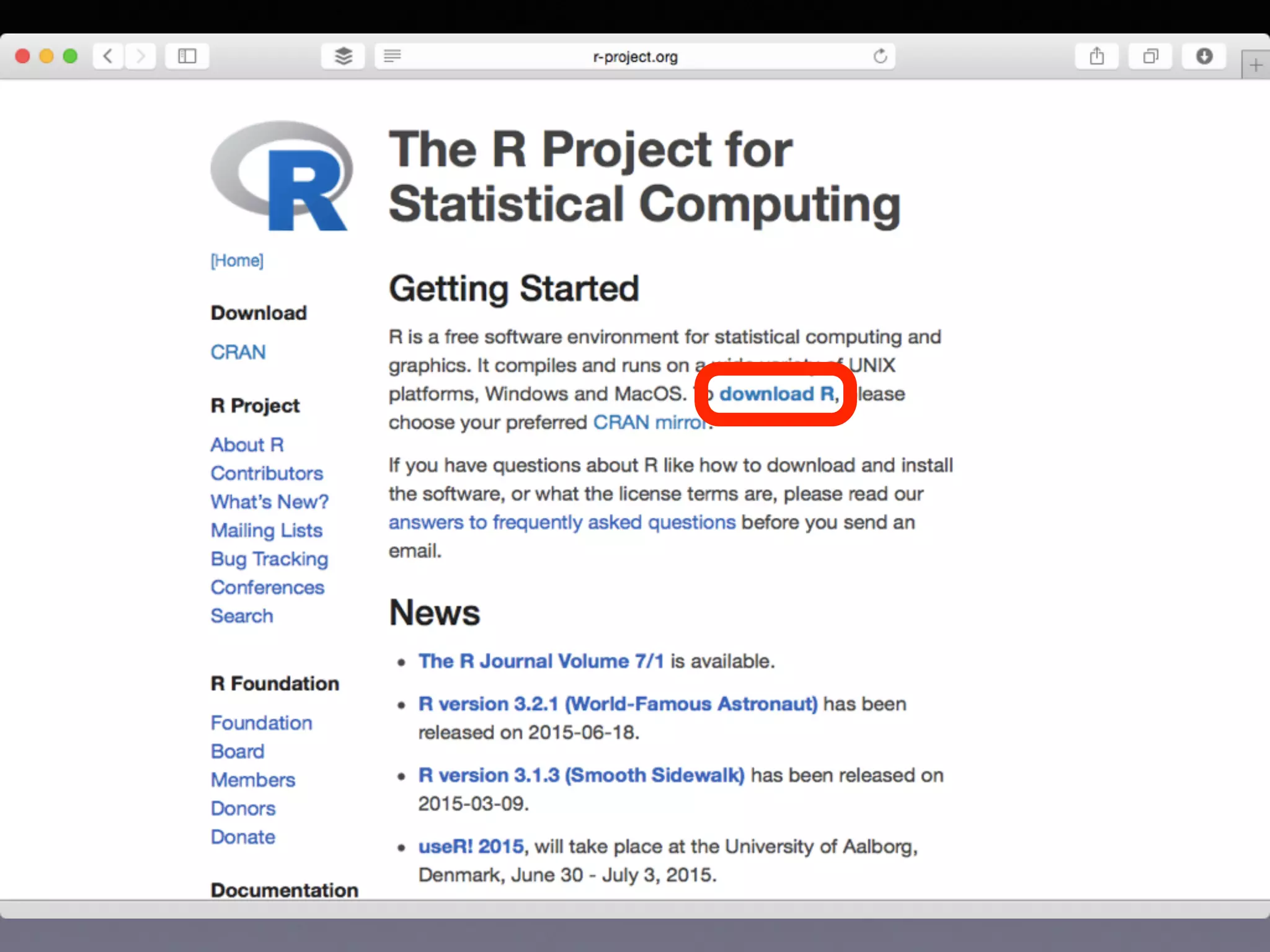Go to About R page
The height and width of the screenshot is (952, 1270).
coord(247,444)
